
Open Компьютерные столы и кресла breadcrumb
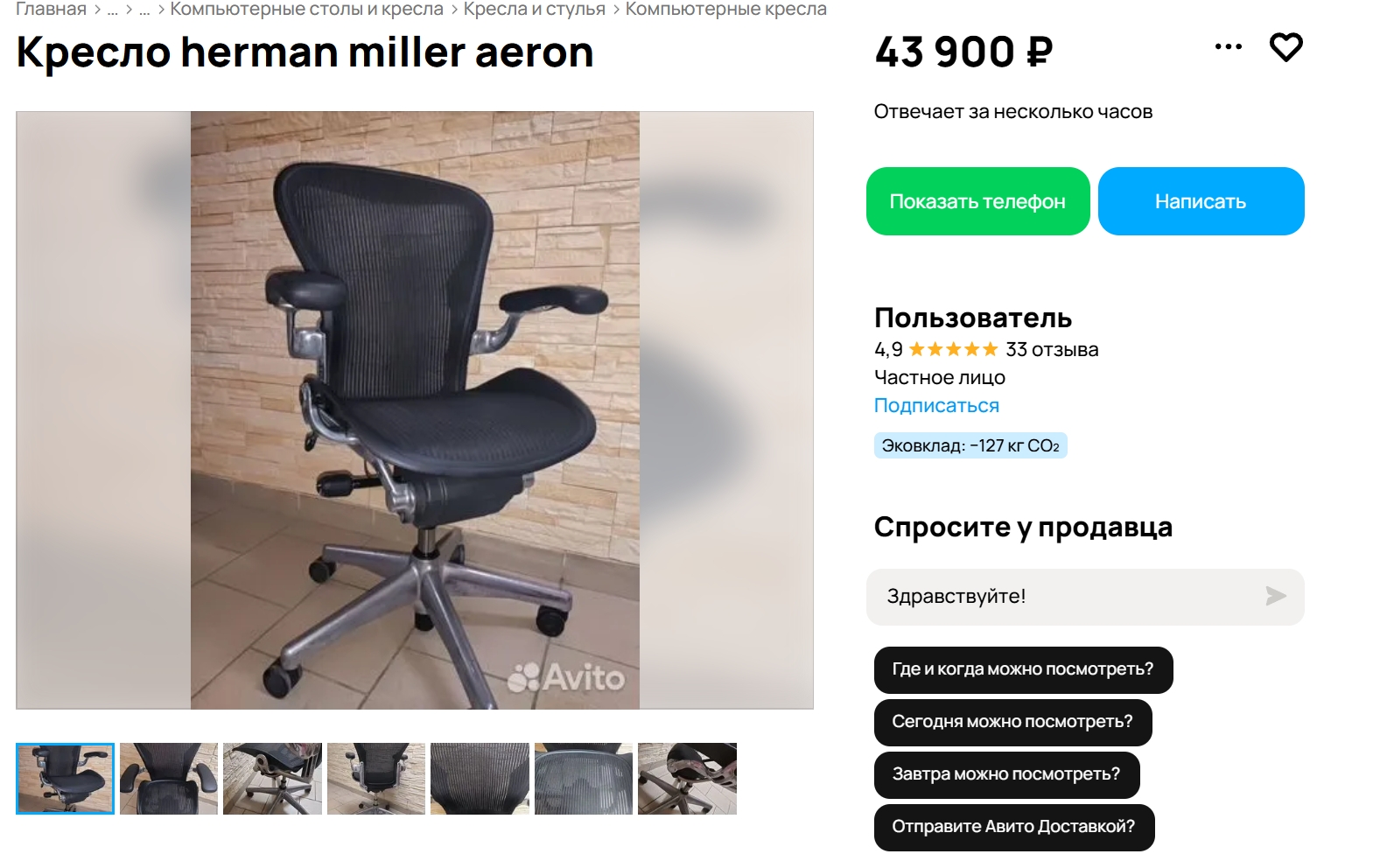(306, 10)
